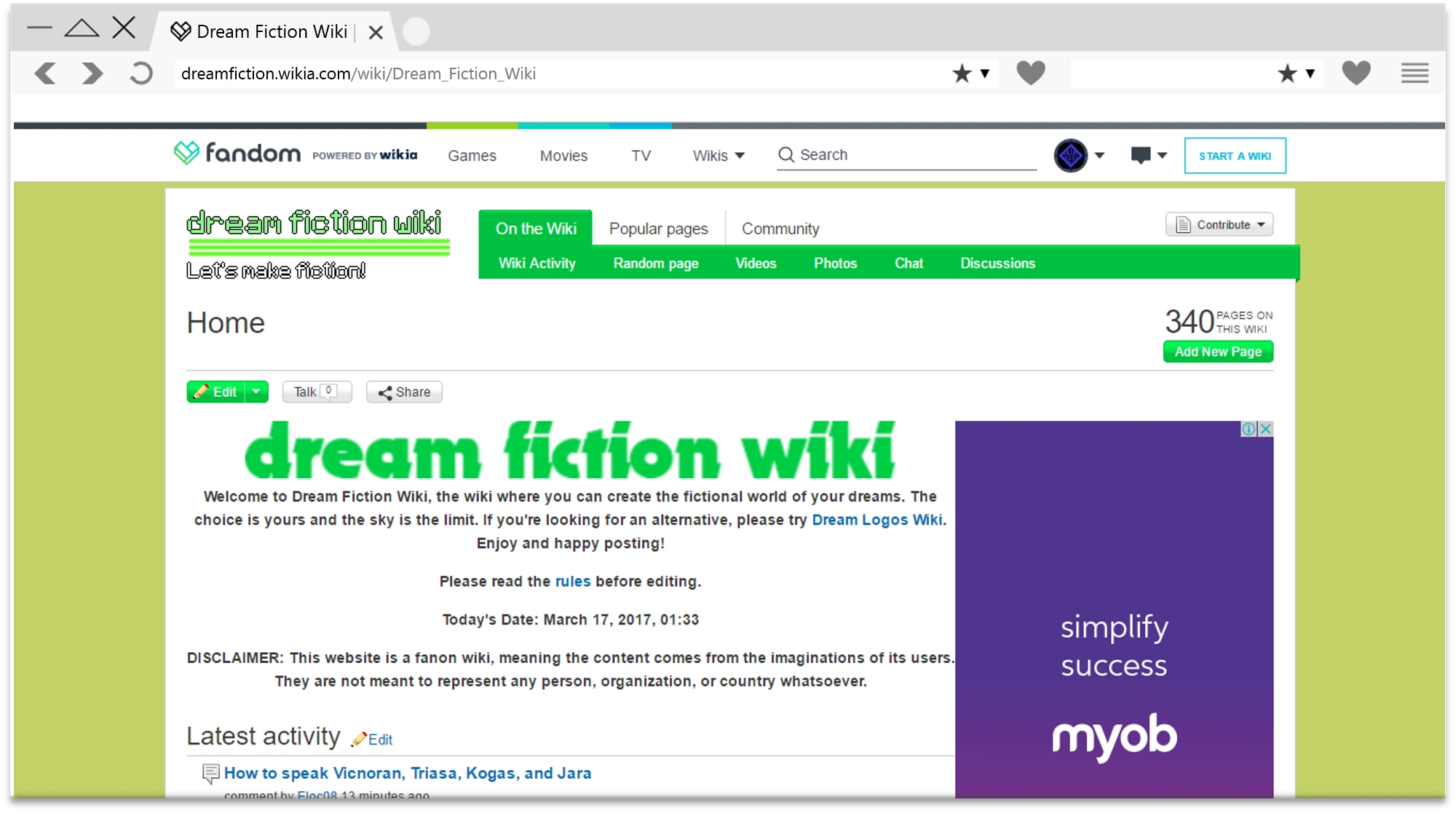
Task: Expand the Edit button dropdown arrow
Action: pyautogui.click(x=256, y=392)
